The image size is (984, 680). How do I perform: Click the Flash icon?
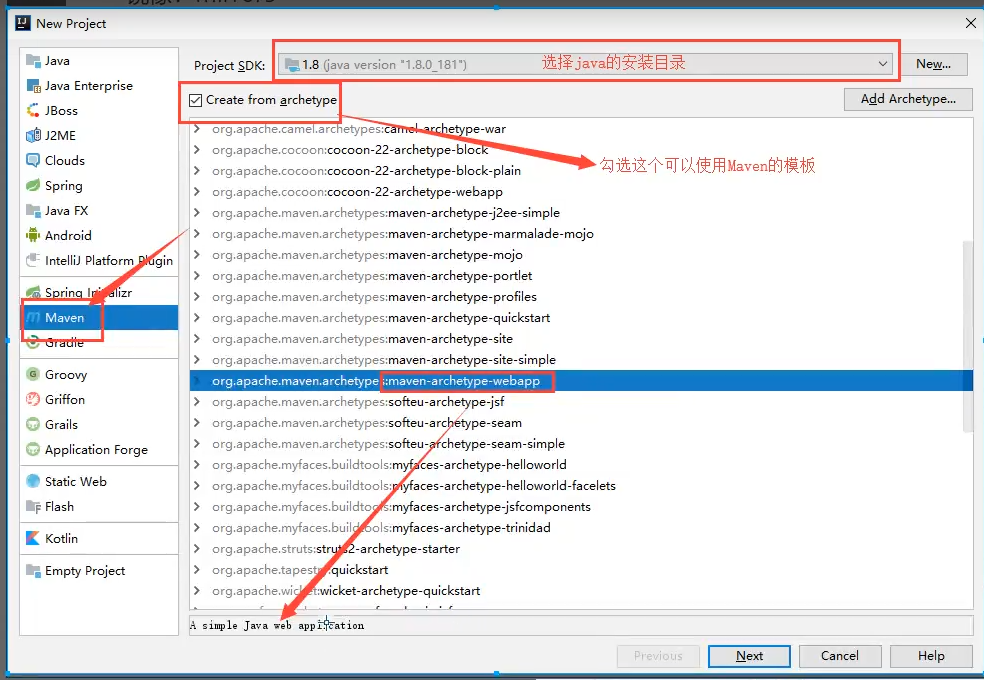click(x=33, y=506)
